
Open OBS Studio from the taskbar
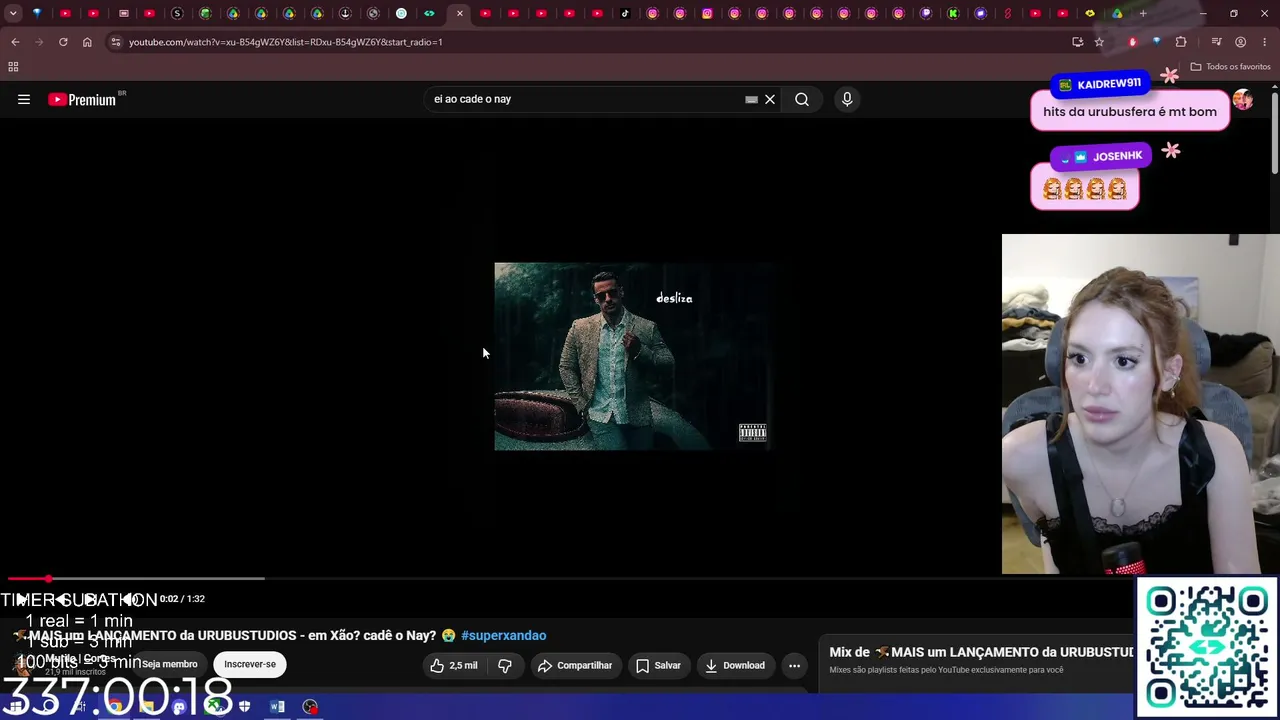[x=310, y=707]
